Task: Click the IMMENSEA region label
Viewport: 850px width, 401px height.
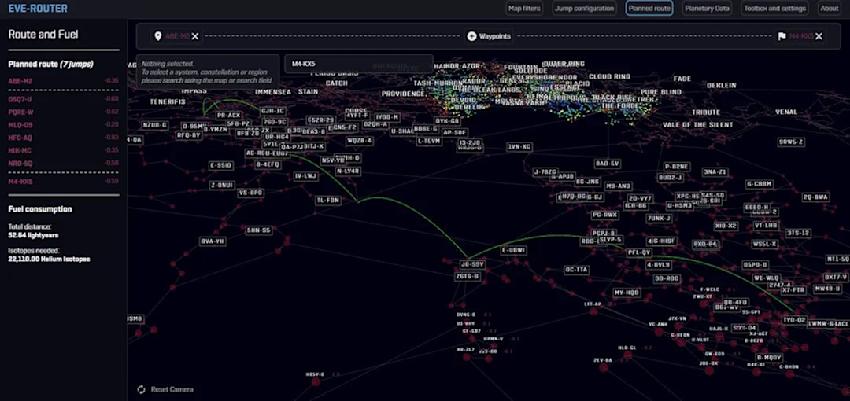Action: click(x=273, y=92)
